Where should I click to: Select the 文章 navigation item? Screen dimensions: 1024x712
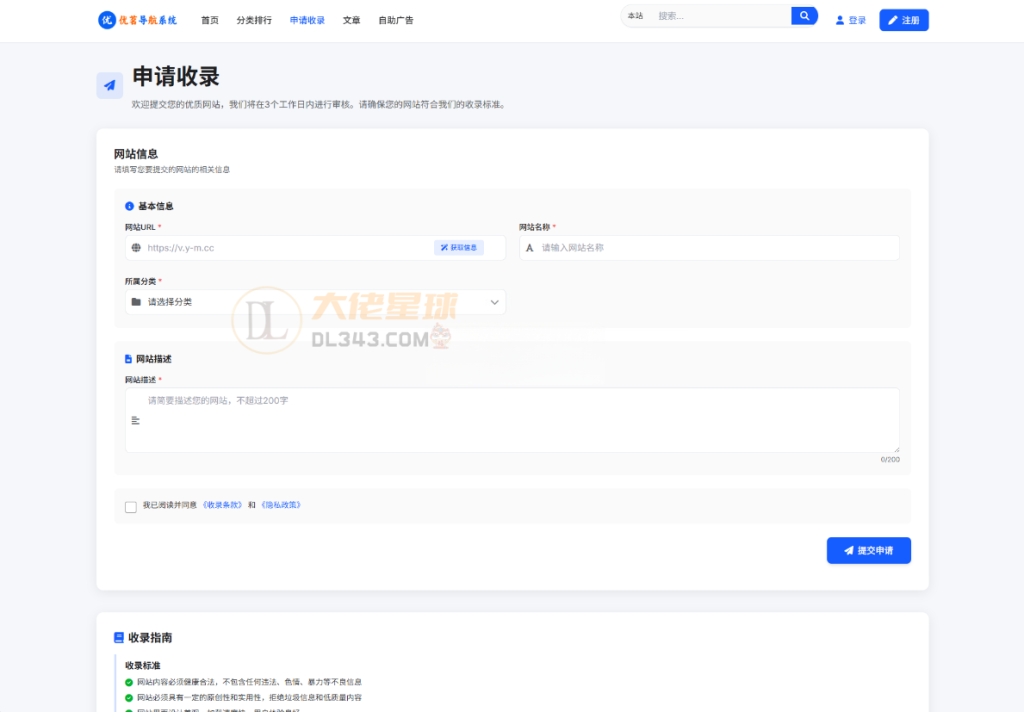pyautogui.click(x=351, y=19)
